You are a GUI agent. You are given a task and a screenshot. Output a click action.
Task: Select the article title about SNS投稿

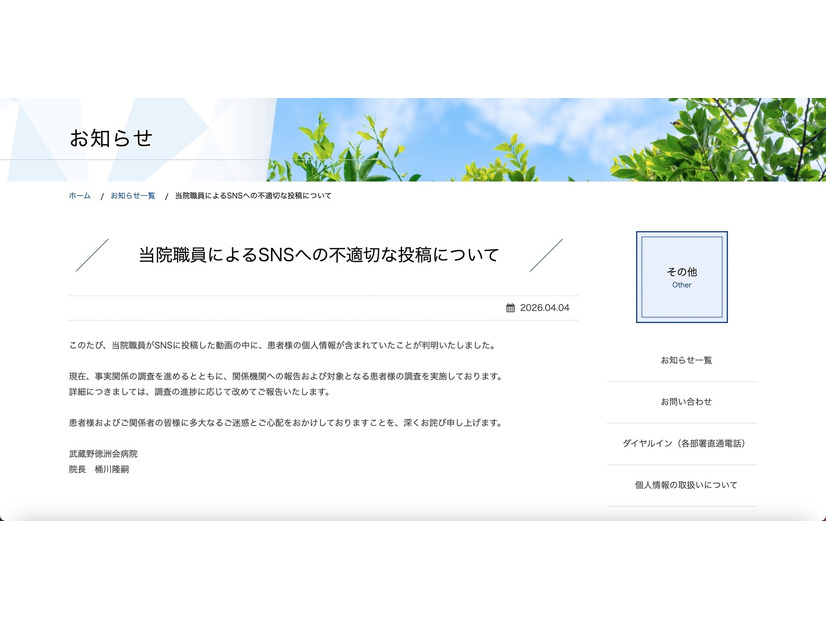click(x=318, y=254)
